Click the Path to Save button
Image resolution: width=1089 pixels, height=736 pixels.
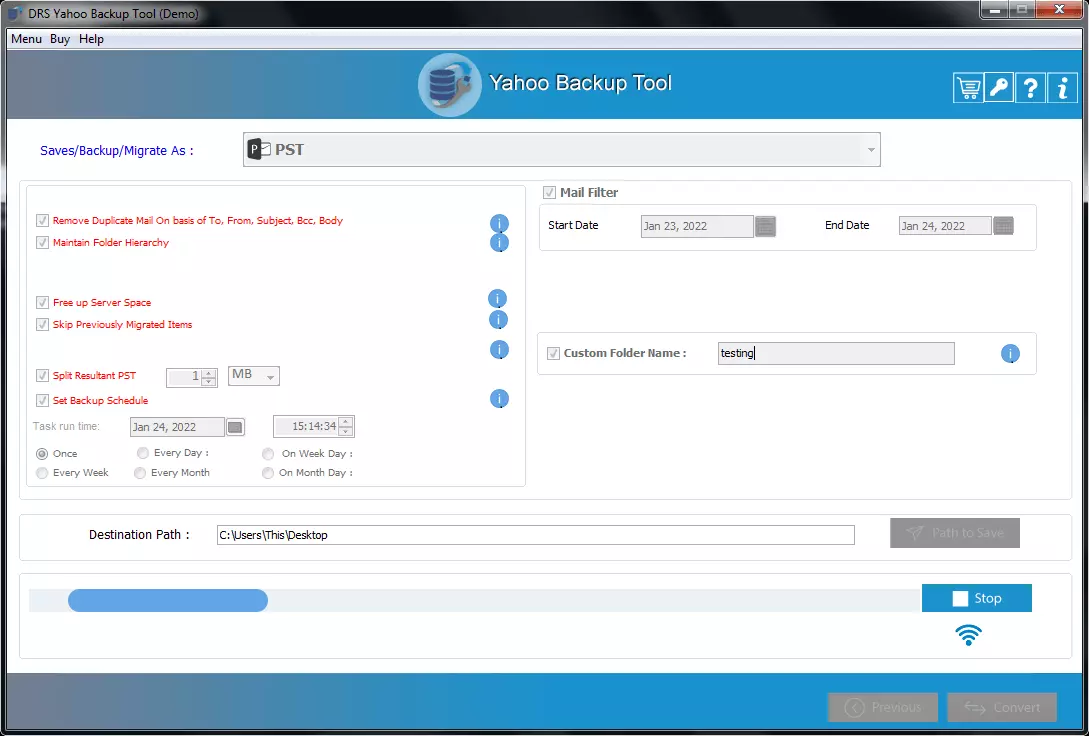[955, 533]
